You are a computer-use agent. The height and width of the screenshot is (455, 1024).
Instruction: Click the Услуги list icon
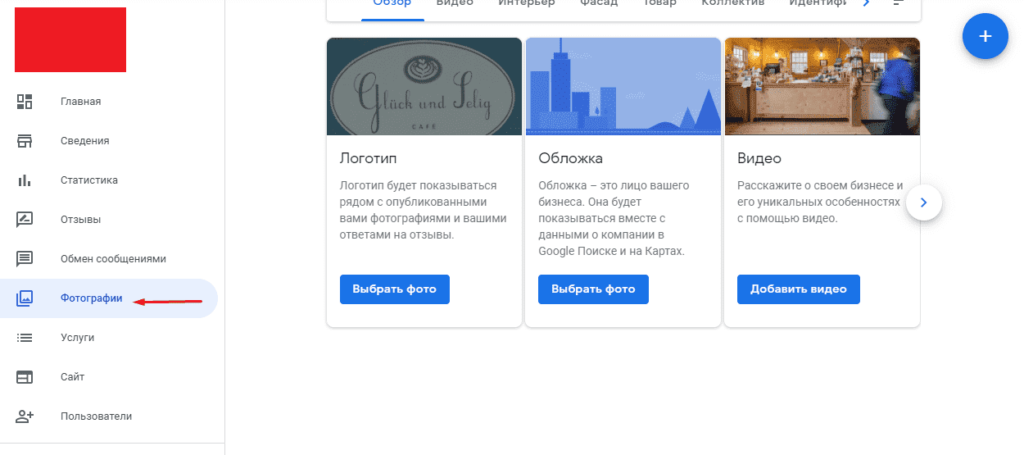coord(25,338)
